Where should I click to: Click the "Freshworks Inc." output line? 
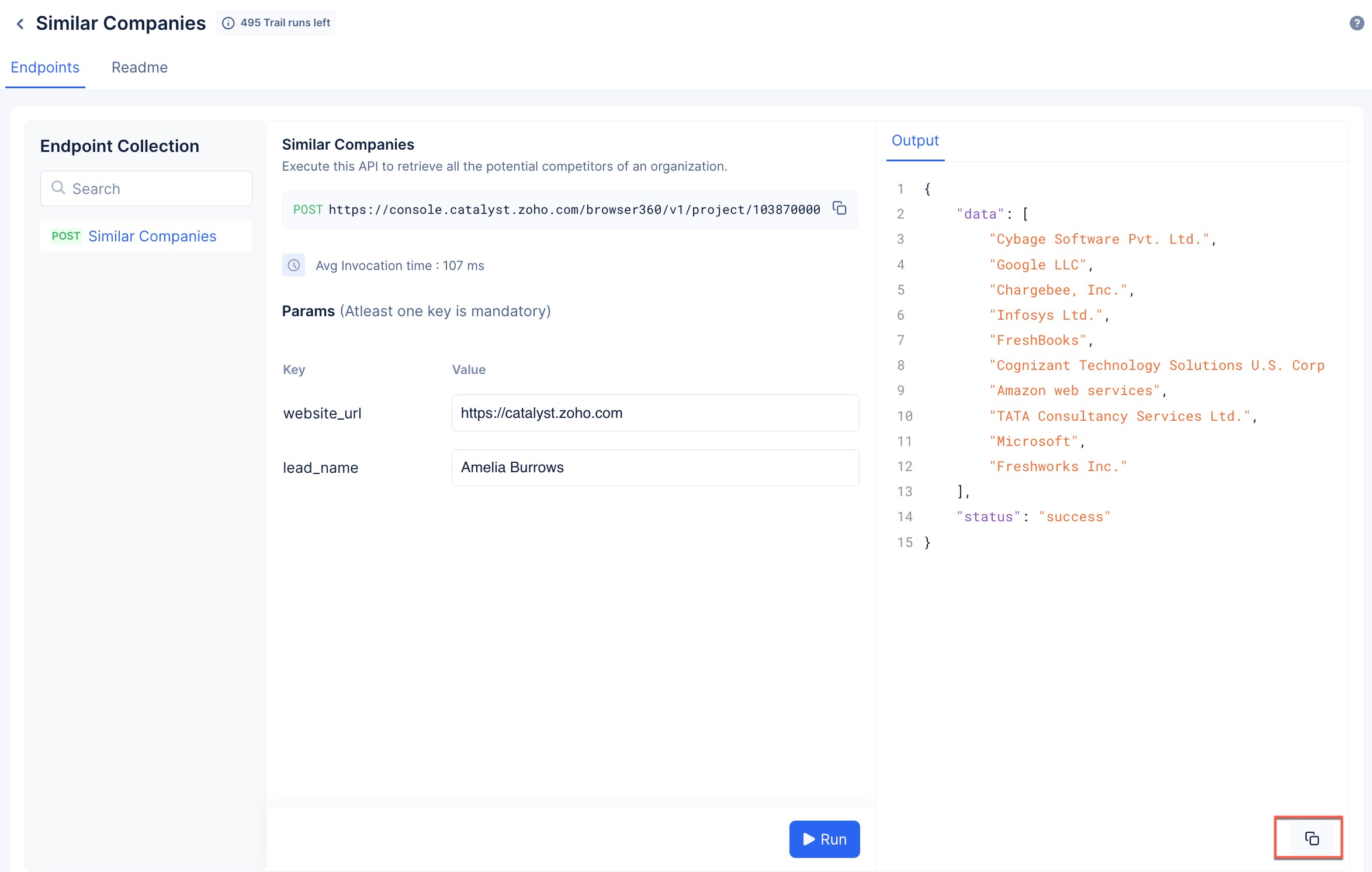point(1058,466)
